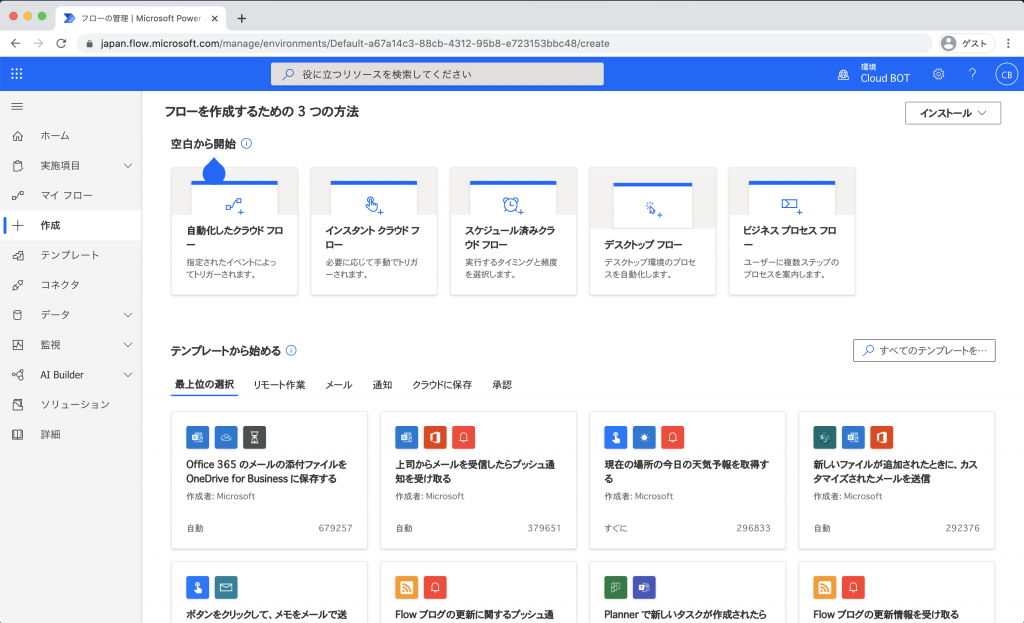Click the hourglass icon on Office 365 template
Screen dimensions: 1024x623
click(x=255, y=438)
